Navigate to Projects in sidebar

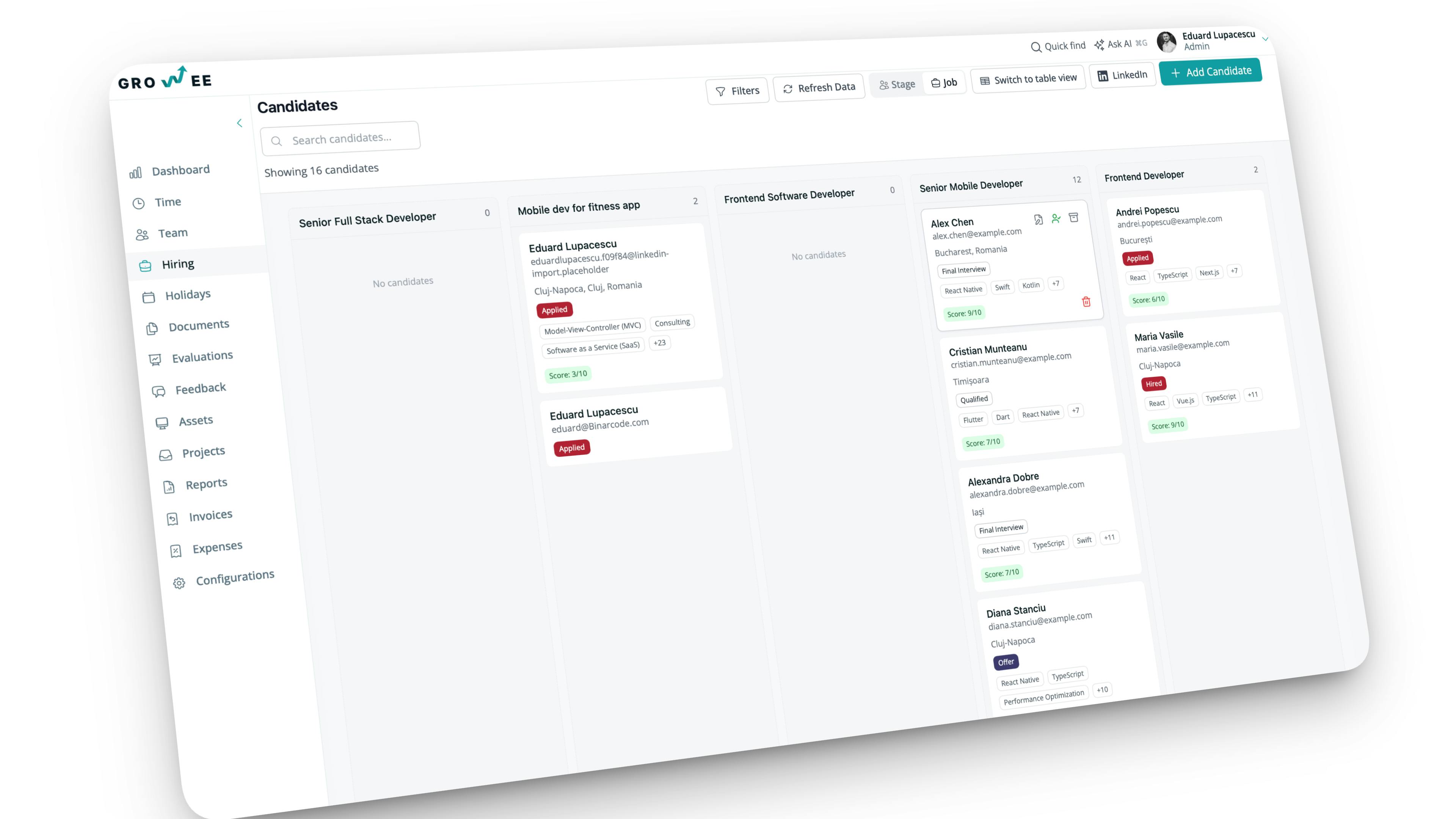pyautogui.click(x=204, y=452)
